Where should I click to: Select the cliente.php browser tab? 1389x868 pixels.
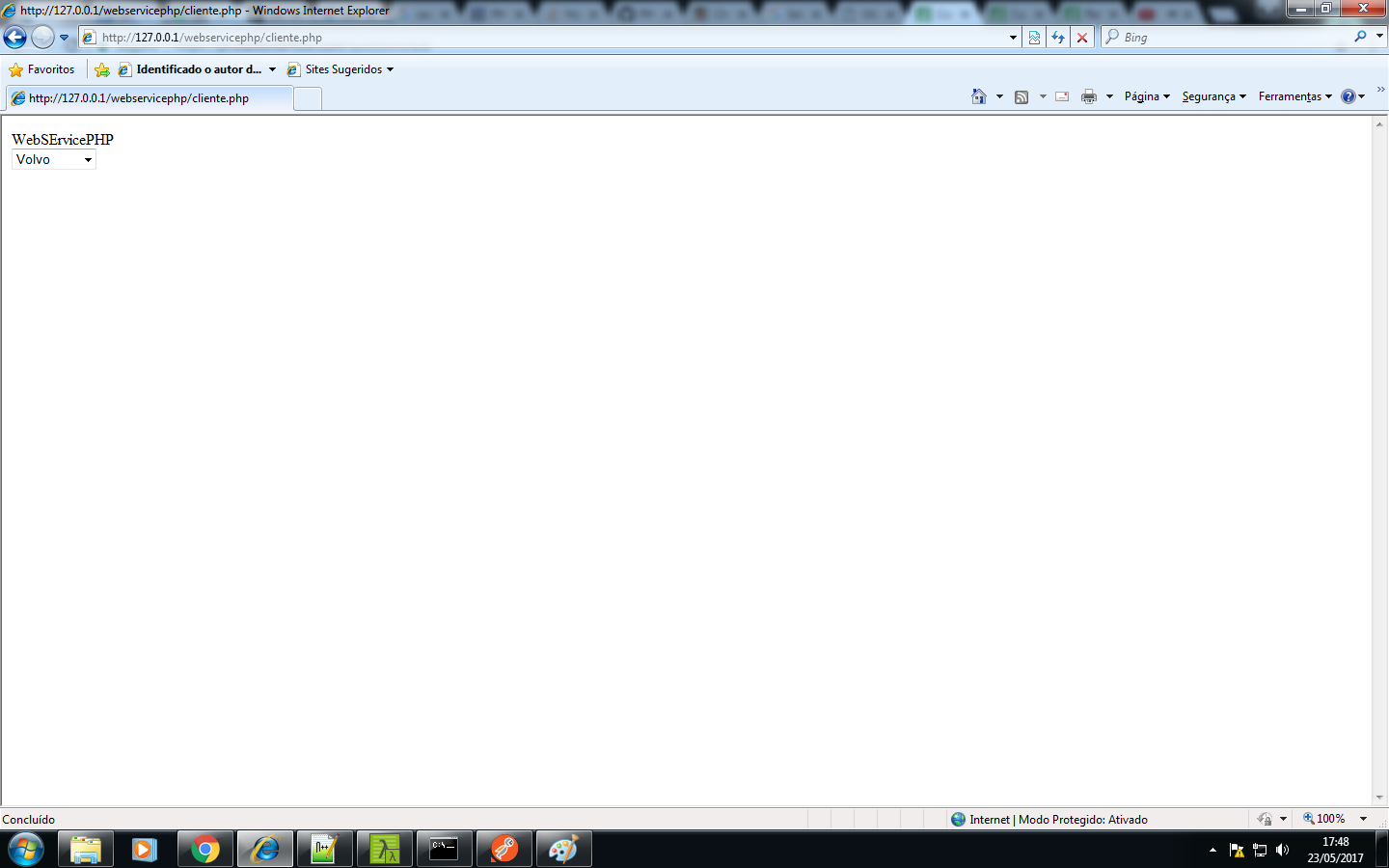tap(150, 98)
